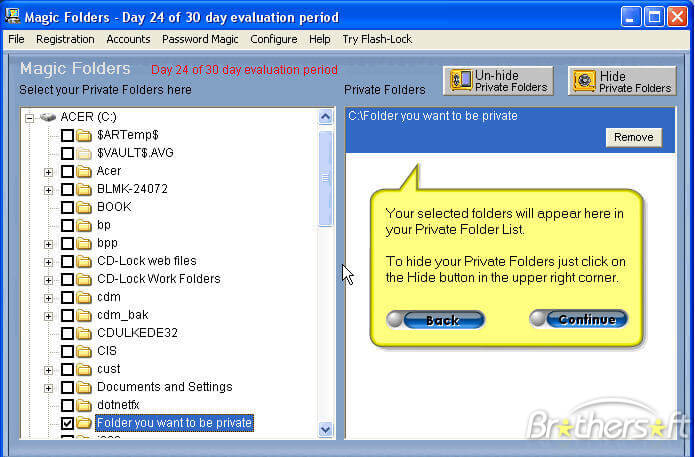Tick the checkbox next to CIS folder
The image size is (695, 457).
[67, 351]
